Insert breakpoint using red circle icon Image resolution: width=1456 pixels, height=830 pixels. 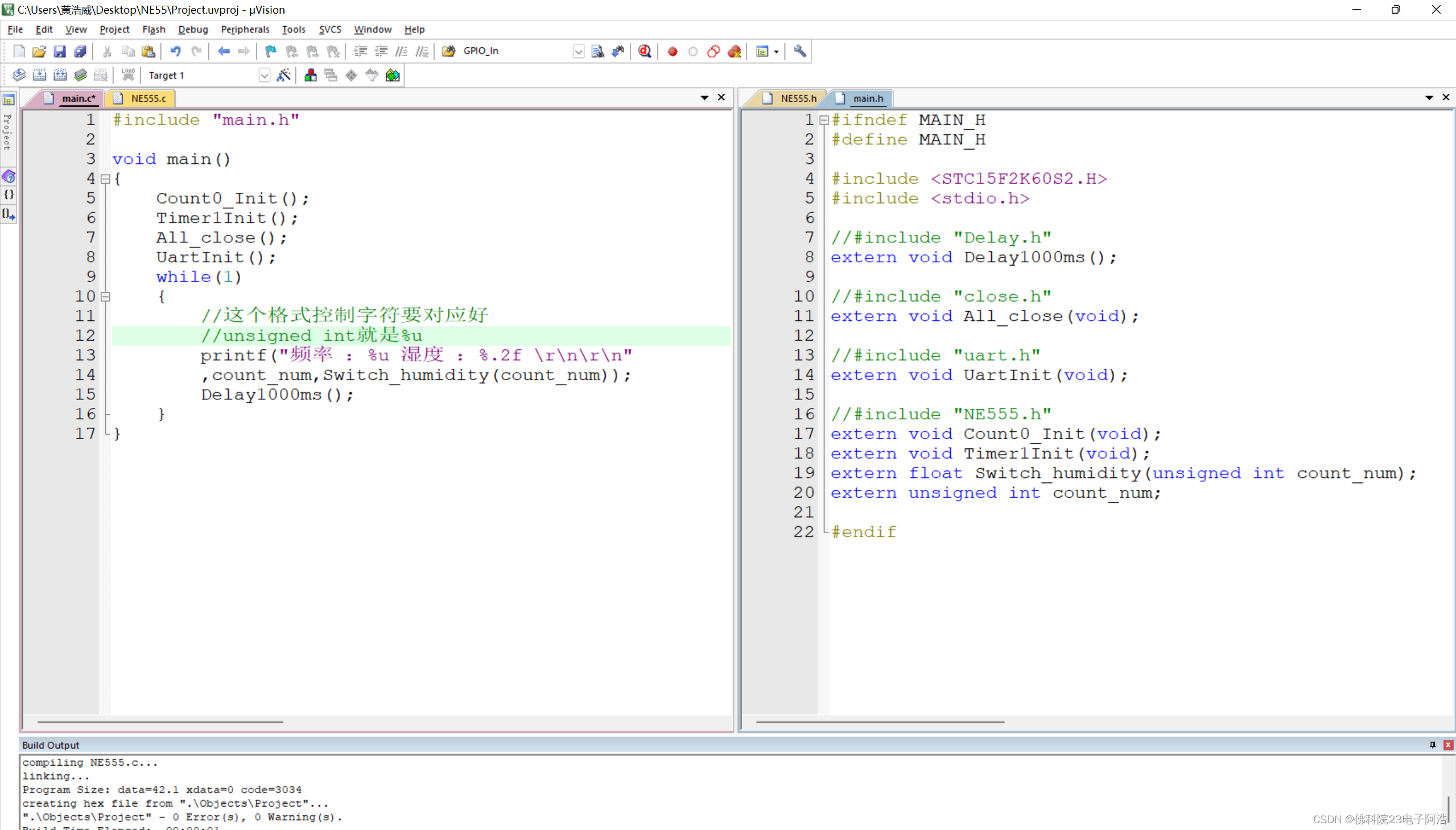(x=673, y=51)
